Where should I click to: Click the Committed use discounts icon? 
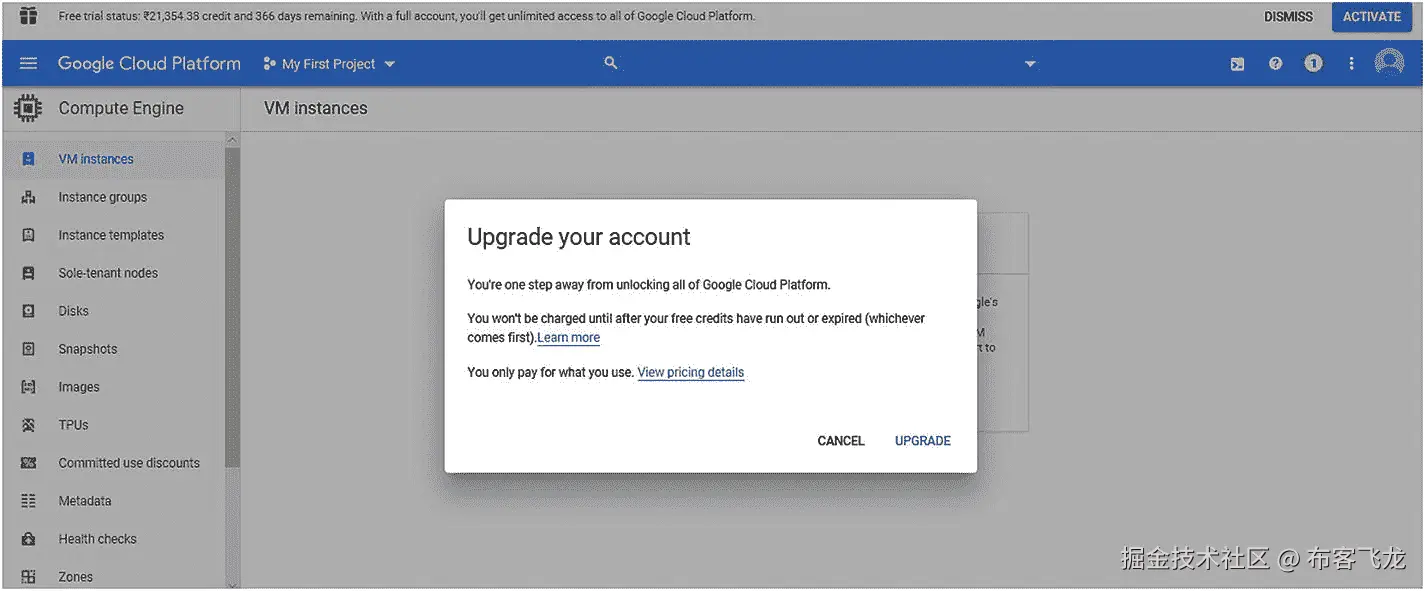coord(28,463)
